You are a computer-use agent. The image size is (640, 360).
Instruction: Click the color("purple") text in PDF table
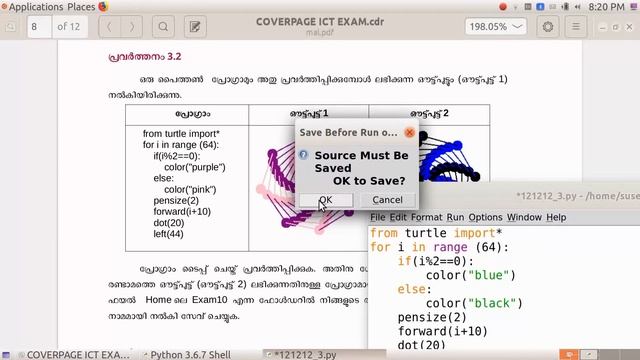click(195, 167)
